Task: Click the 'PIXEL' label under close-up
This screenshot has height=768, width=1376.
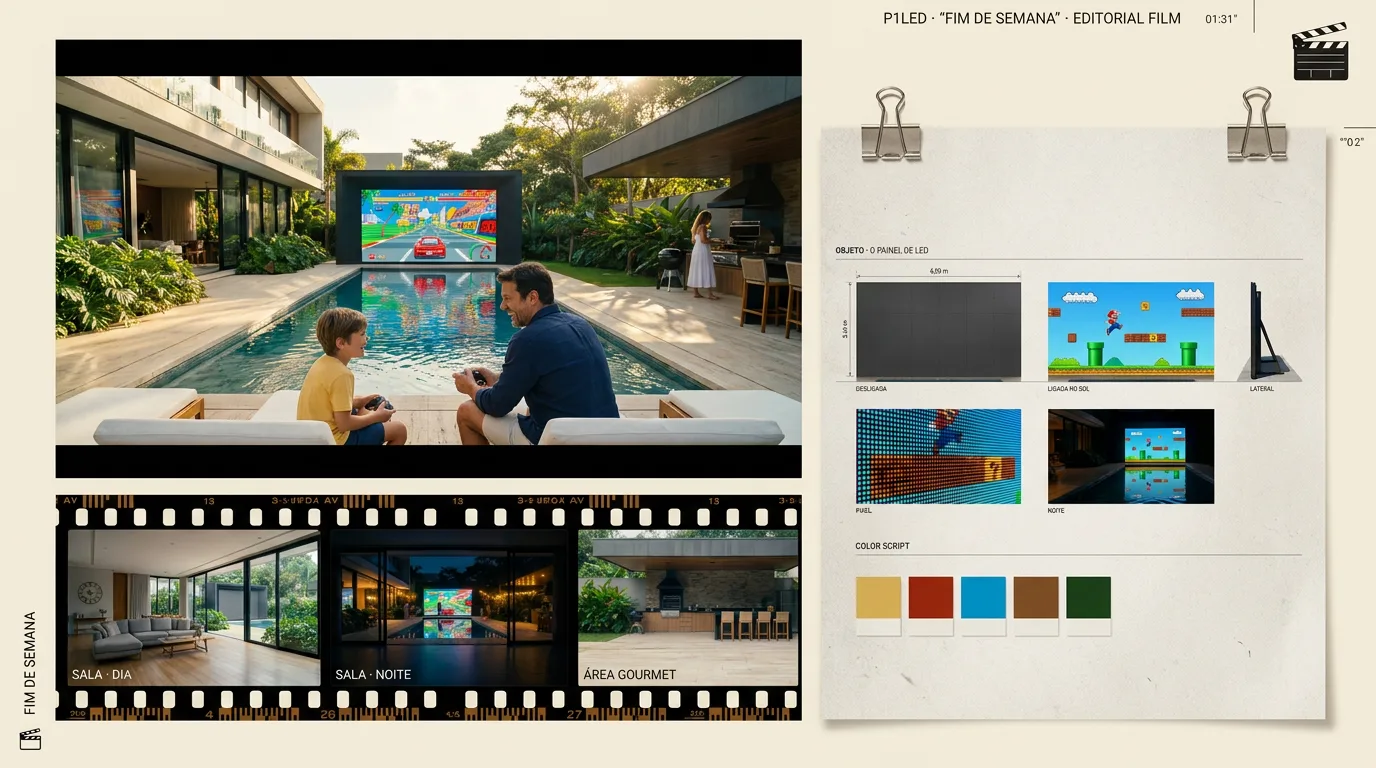Action: tap(864, 510)
